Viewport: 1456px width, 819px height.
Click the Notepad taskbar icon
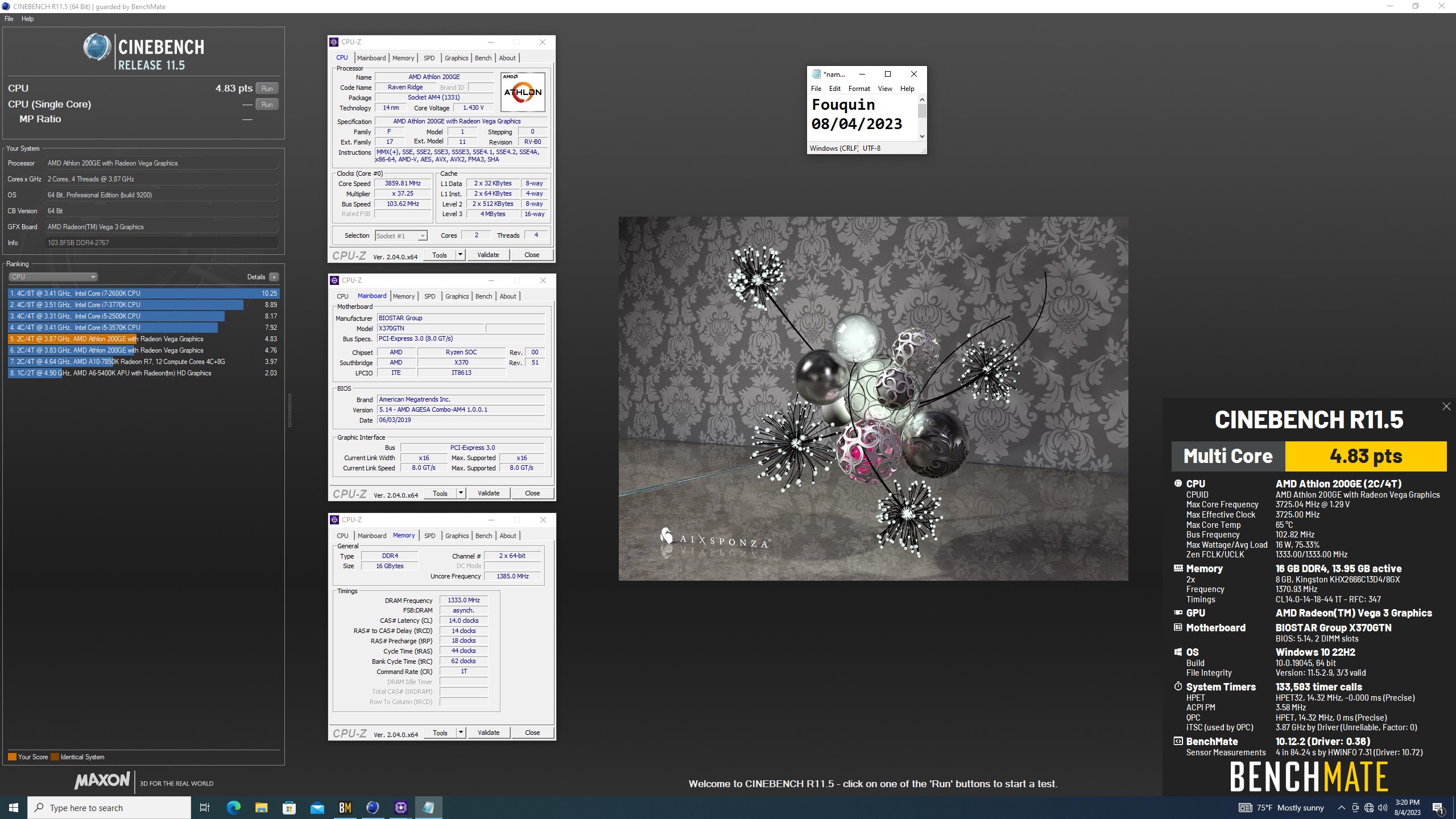pyautogui.click(x=428, y=808)
